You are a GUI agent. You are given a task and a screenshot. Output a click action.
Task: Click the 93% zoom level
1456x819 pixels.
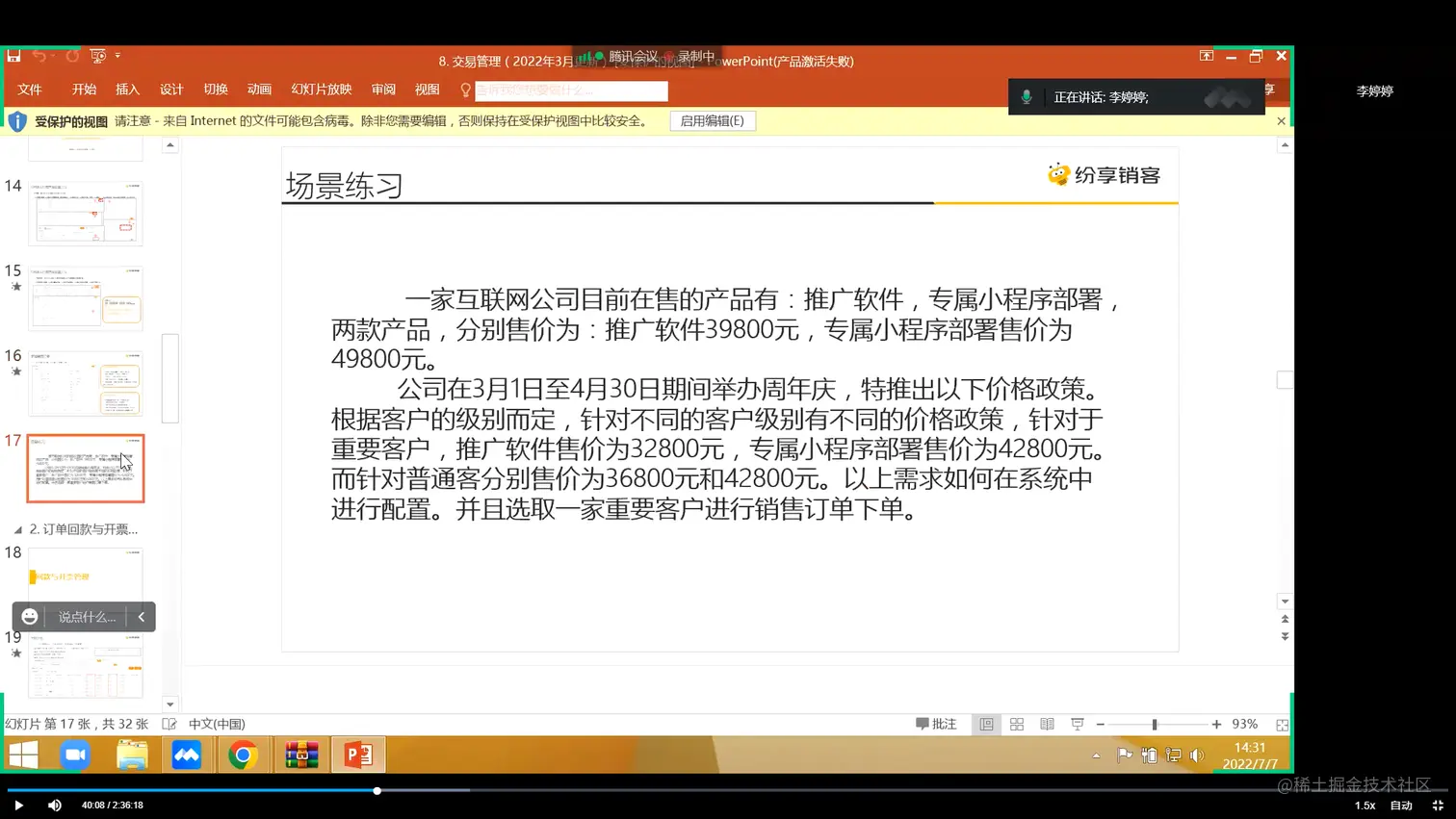[1244, 724]
